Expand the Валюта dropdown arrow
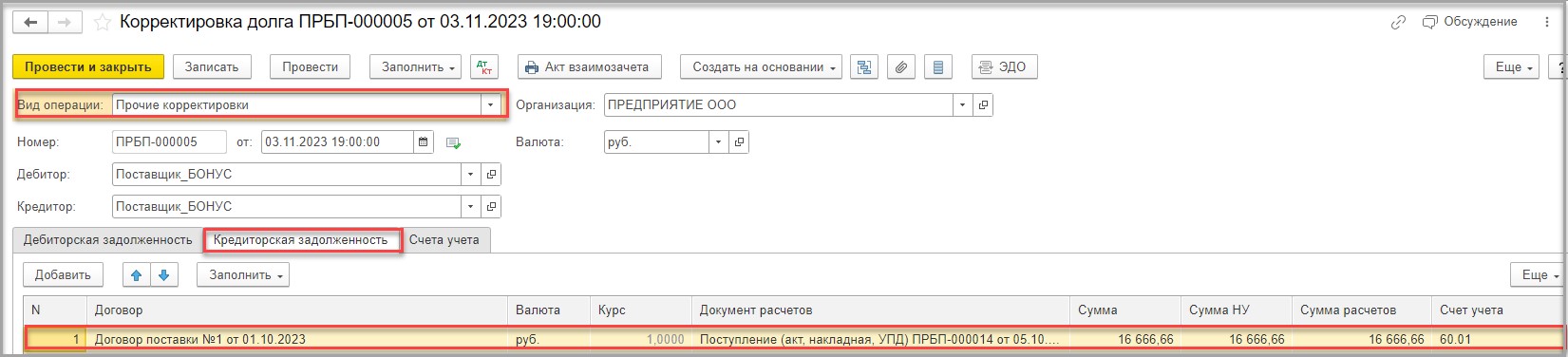Image resolution: width=1568 pixels, height=357 pixels. point(719,142)
